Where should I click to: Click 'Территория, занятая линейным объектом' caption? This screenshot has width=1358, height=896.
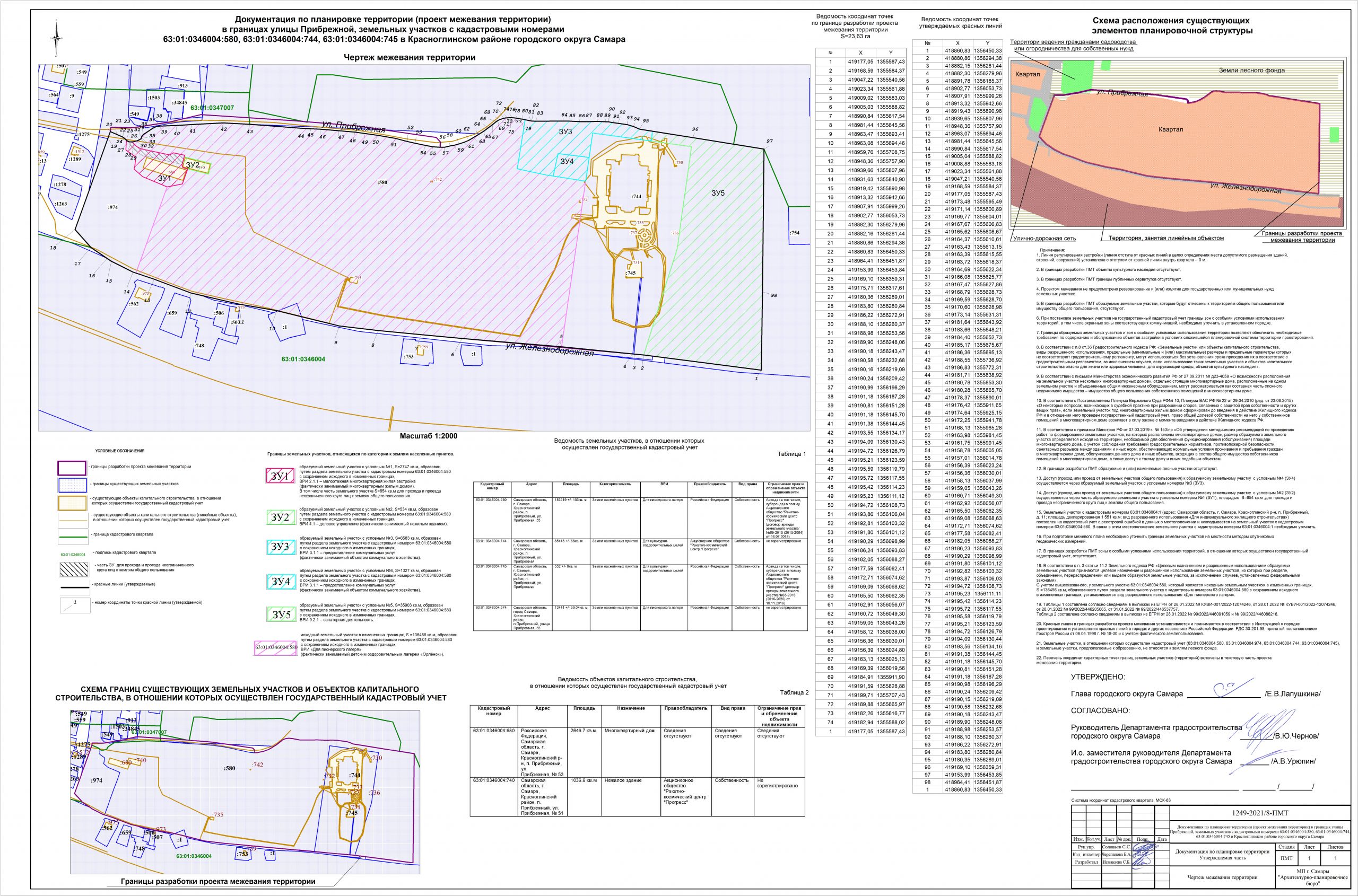tap(1167, 238)
